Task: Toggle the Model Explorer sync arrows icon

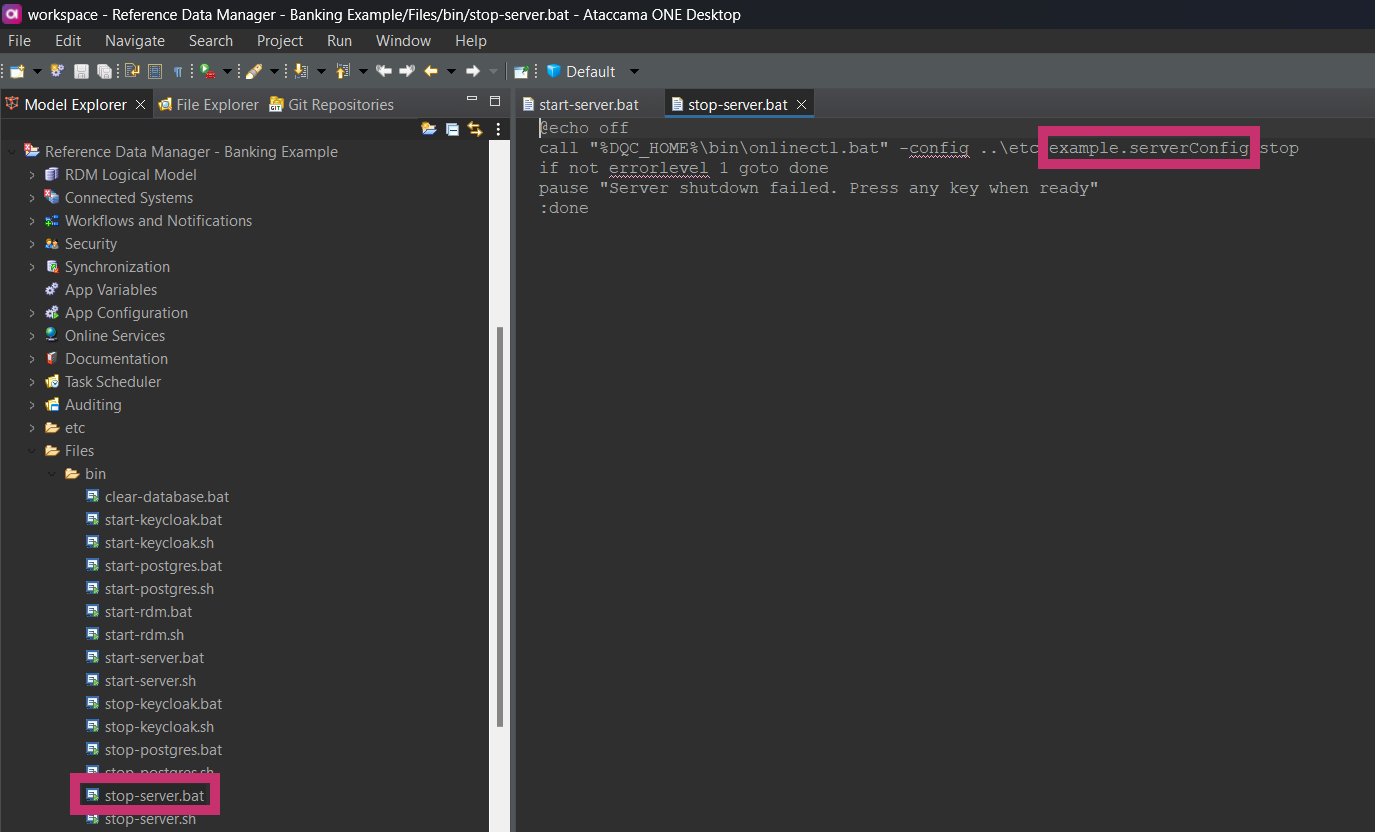Action: 475,129
